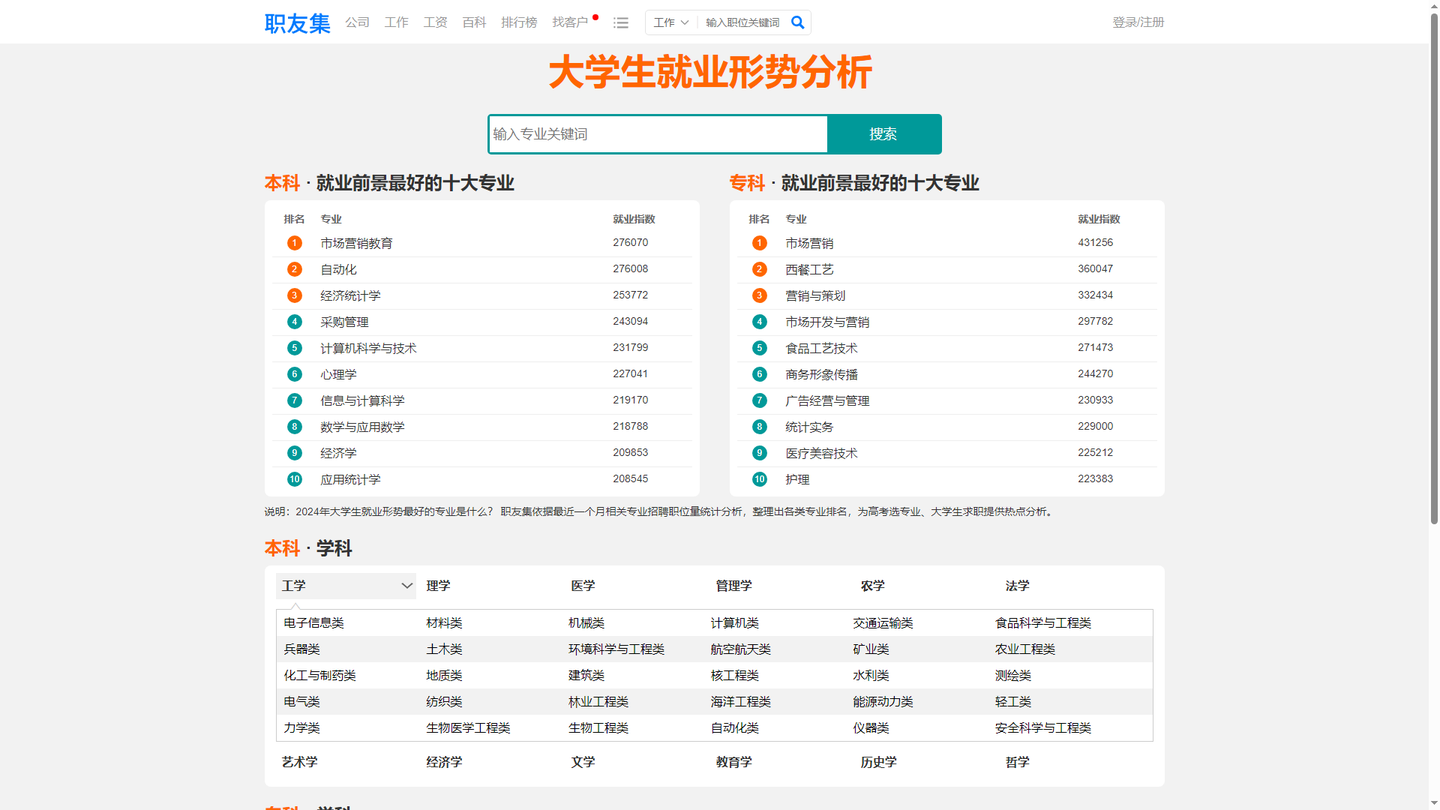
Task: Select the 艺术学 discipline tab
Action: click(300, 762)
